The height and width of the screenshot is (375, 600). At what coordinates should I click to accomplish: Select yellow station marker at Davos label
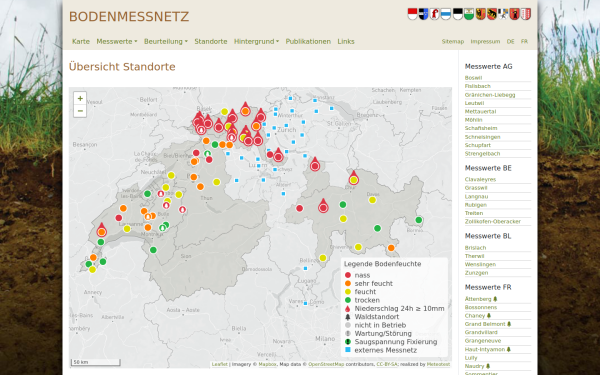[x=372, y=200]
